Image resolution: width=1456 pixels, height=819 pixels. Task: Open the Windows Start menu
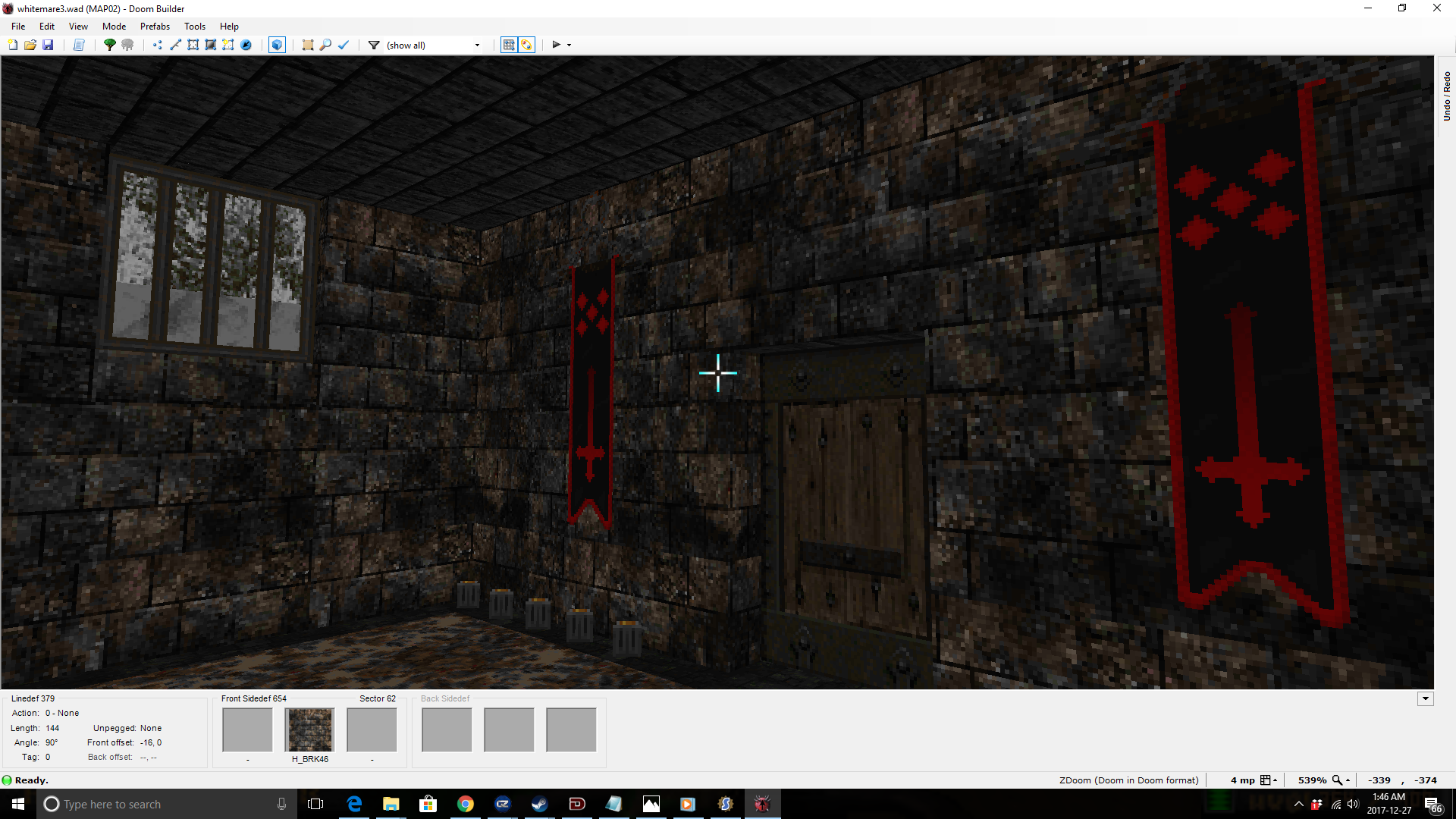click(18, 804)
